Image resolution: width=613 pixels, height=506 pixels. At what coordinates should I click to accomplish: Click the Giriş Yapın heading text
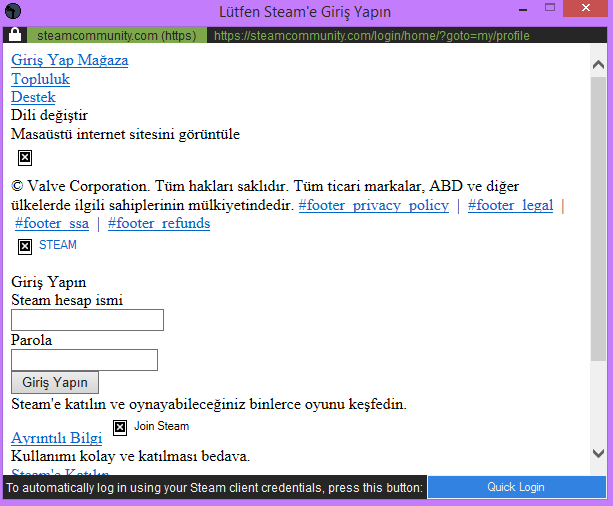48,282
